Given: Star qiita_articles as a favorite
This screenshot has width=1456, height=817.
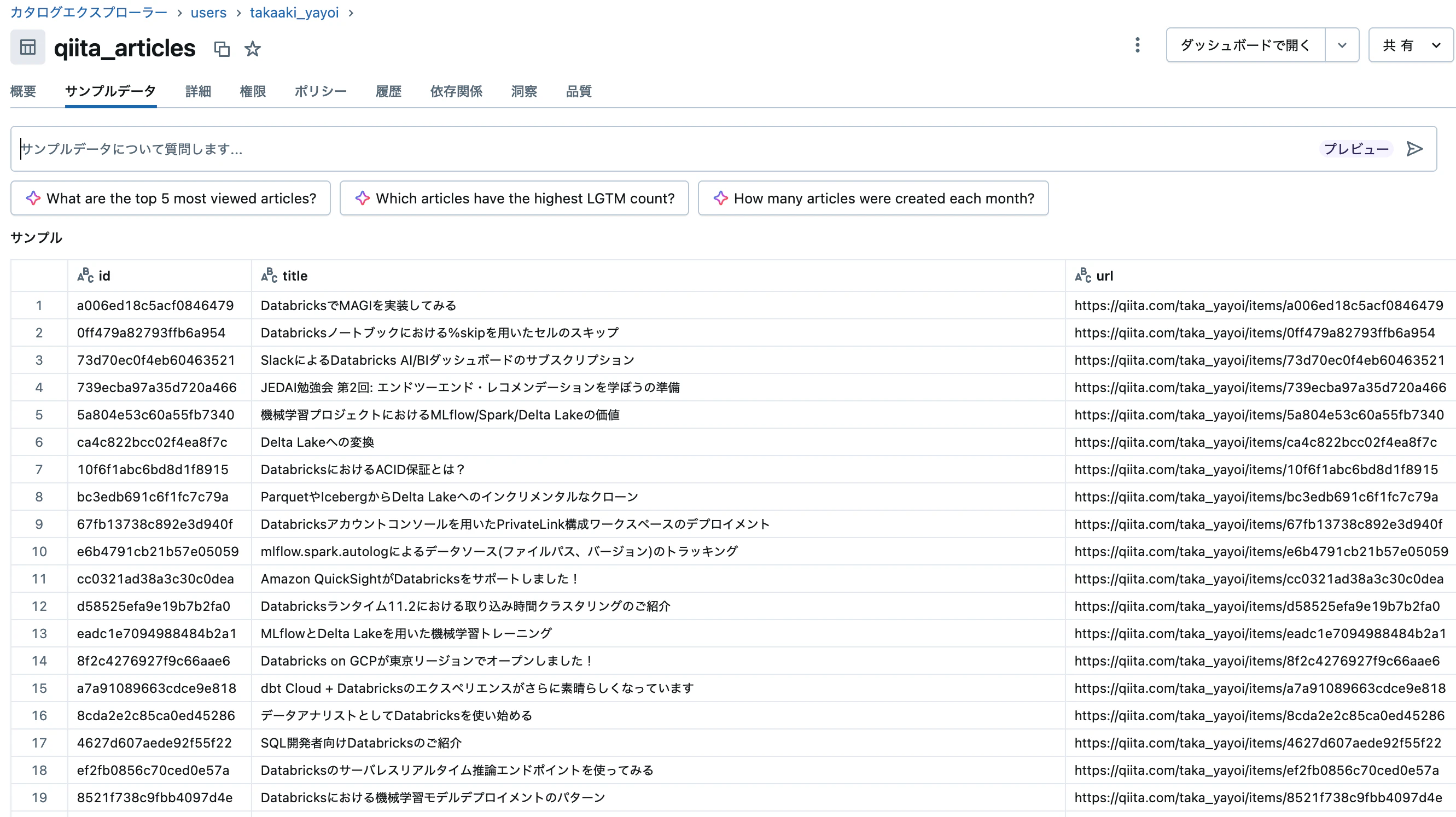Looking at the screenshot, I should (x=252, y=49).
